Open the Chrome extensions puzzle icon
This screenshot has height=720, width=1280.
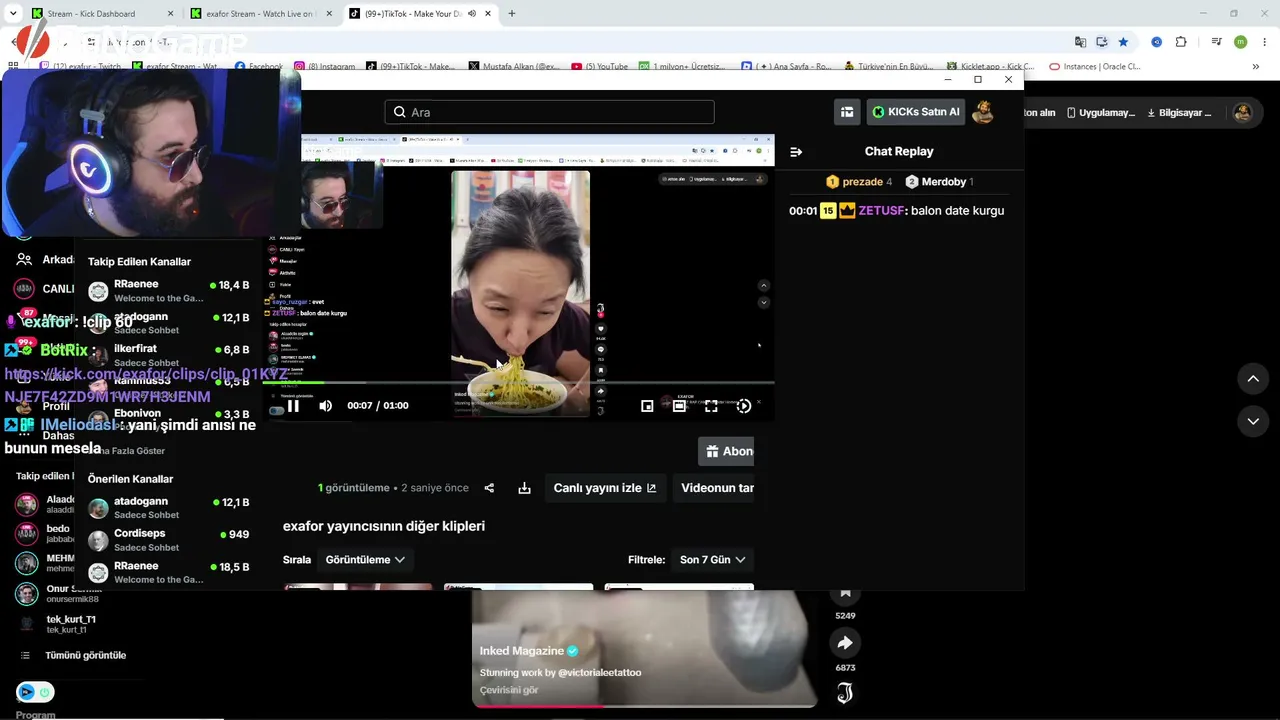point(1181,42)
